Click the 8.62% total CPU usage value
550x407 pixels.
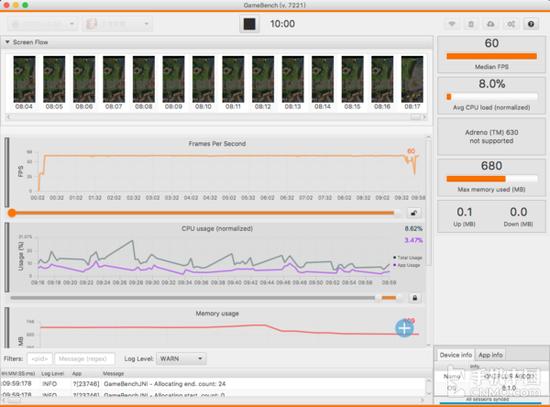[414, 228]
